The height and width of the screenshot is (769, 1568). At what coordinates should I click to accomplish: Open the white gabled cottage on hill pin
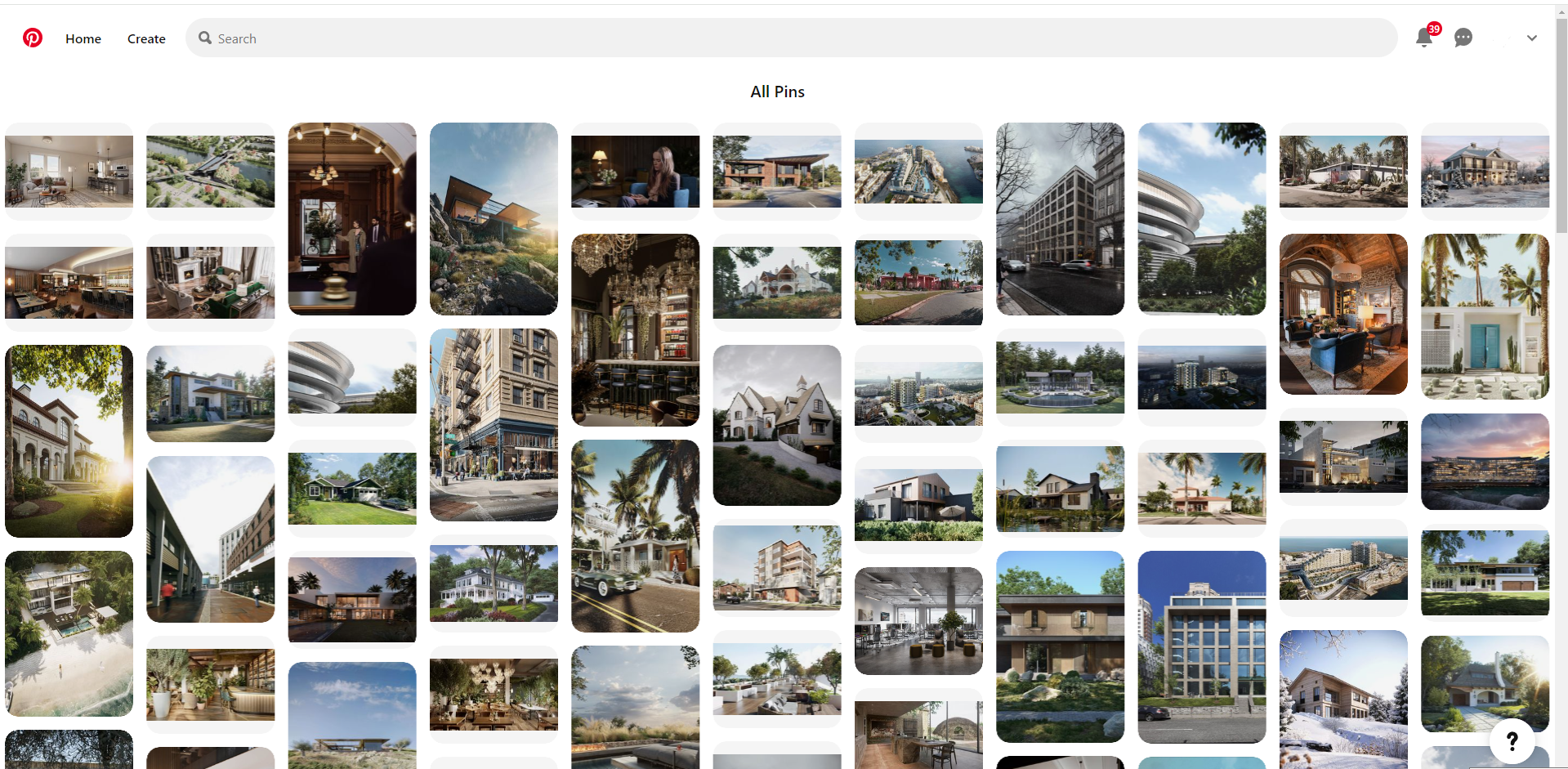[777, 425]
